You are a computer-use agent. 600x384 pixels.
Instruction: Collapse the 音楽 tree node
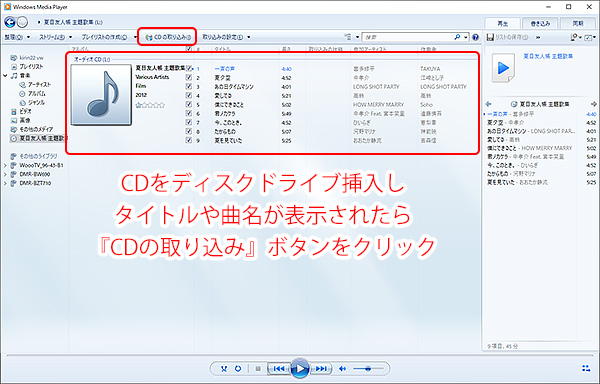[x=5, y=76]
